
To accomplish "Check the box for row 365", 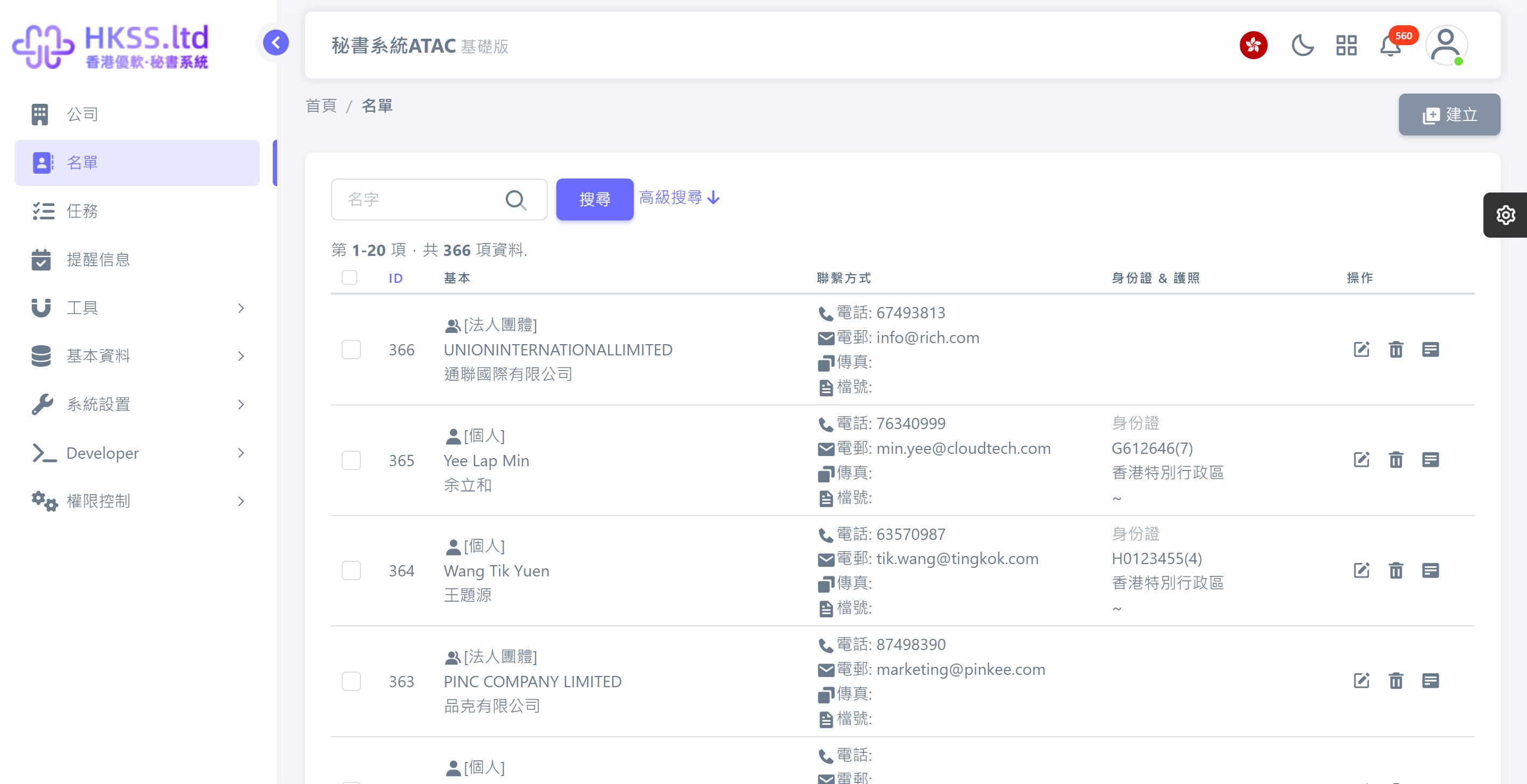I will 351,460.
